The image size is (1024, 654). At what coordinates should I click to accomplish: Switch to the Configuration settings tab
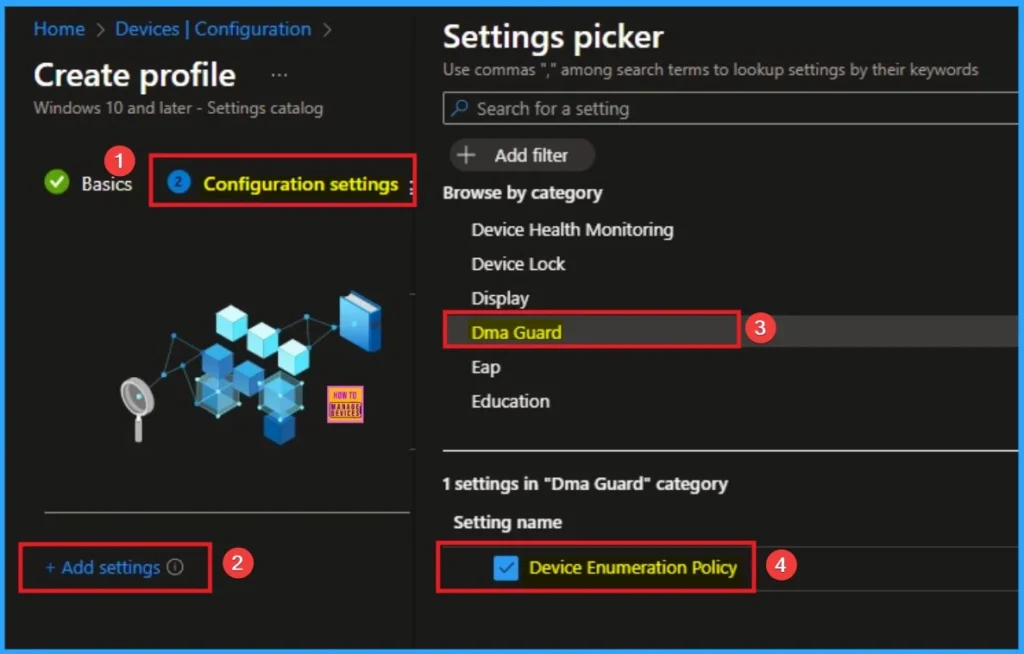tap(300, 183)
